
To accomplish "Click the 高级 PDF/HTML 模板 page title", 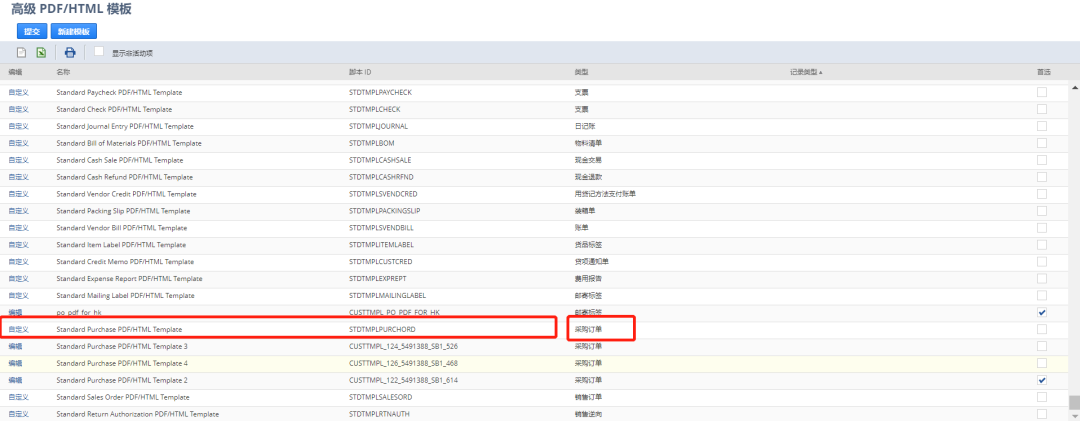I will [x=72, y=9].
